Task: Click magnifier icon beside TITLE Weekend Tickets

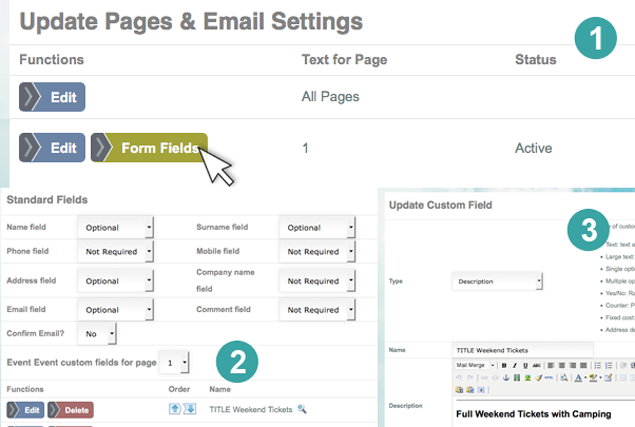Action: pyautogui.click(x=302, y=410)
